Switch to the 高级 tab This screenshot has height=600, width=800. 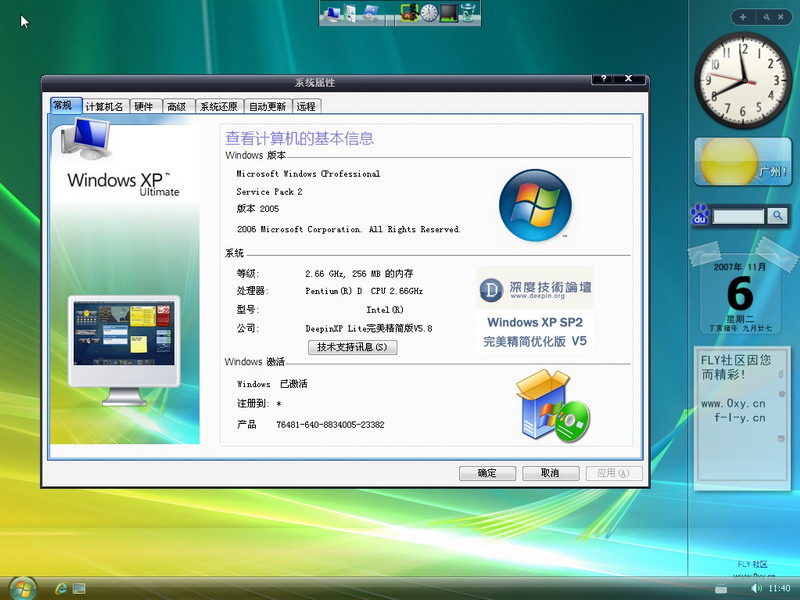pos(178,106)
